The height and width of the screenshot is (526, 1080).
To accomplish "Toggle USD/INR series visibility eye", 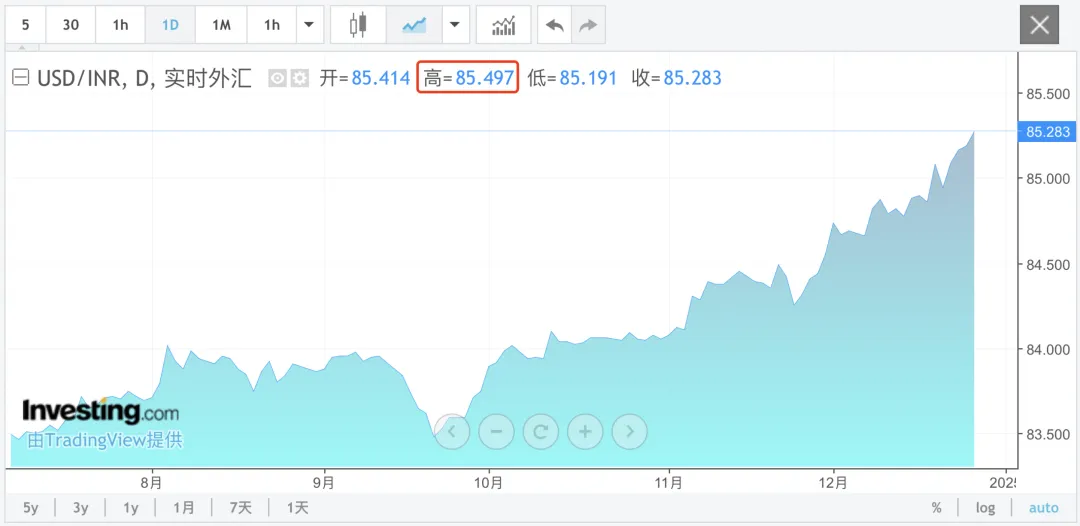I will click(x=278, y=78).
